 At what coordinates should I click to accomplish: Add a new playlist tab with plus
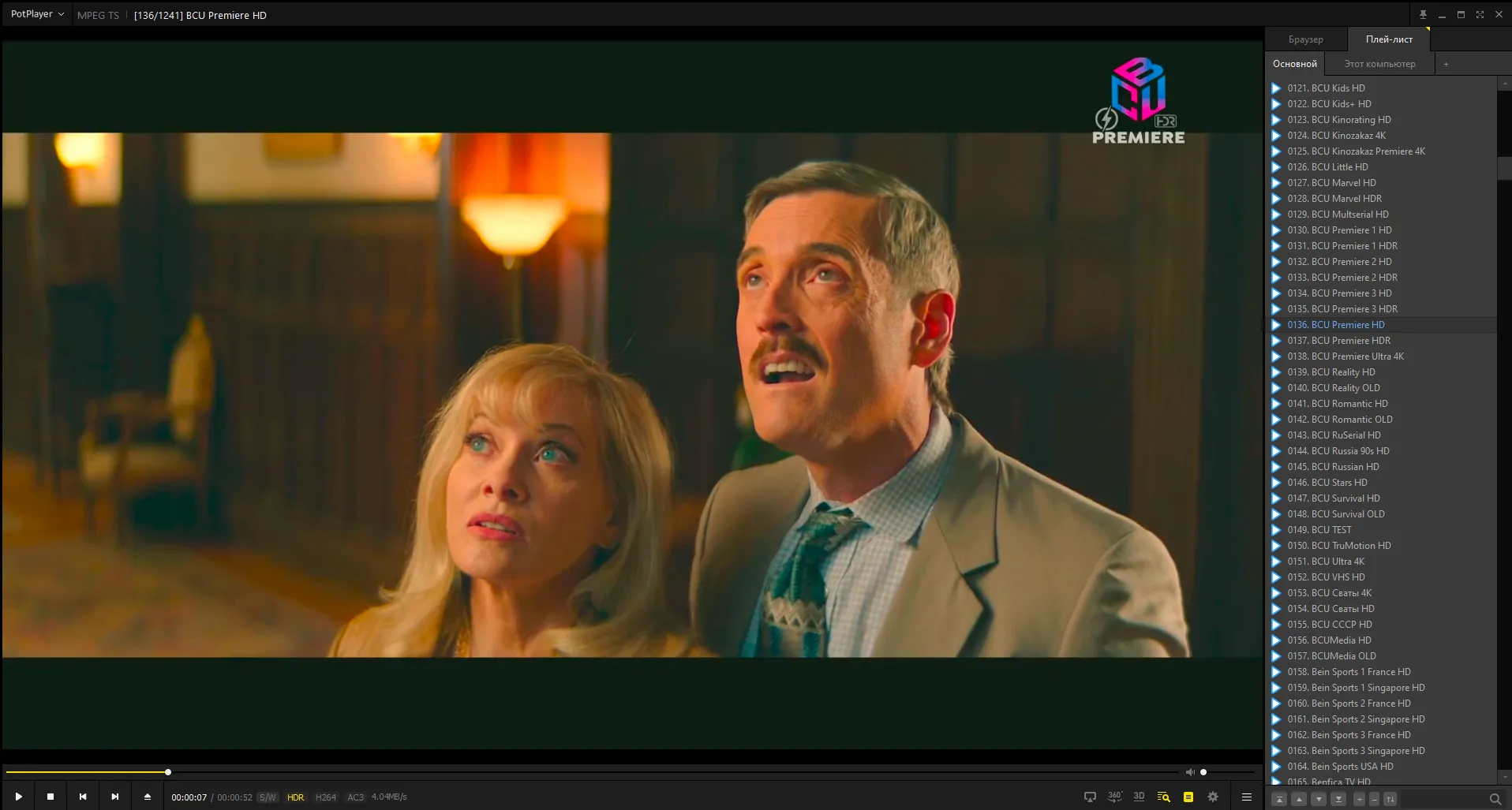click(x=1446, y=64)
